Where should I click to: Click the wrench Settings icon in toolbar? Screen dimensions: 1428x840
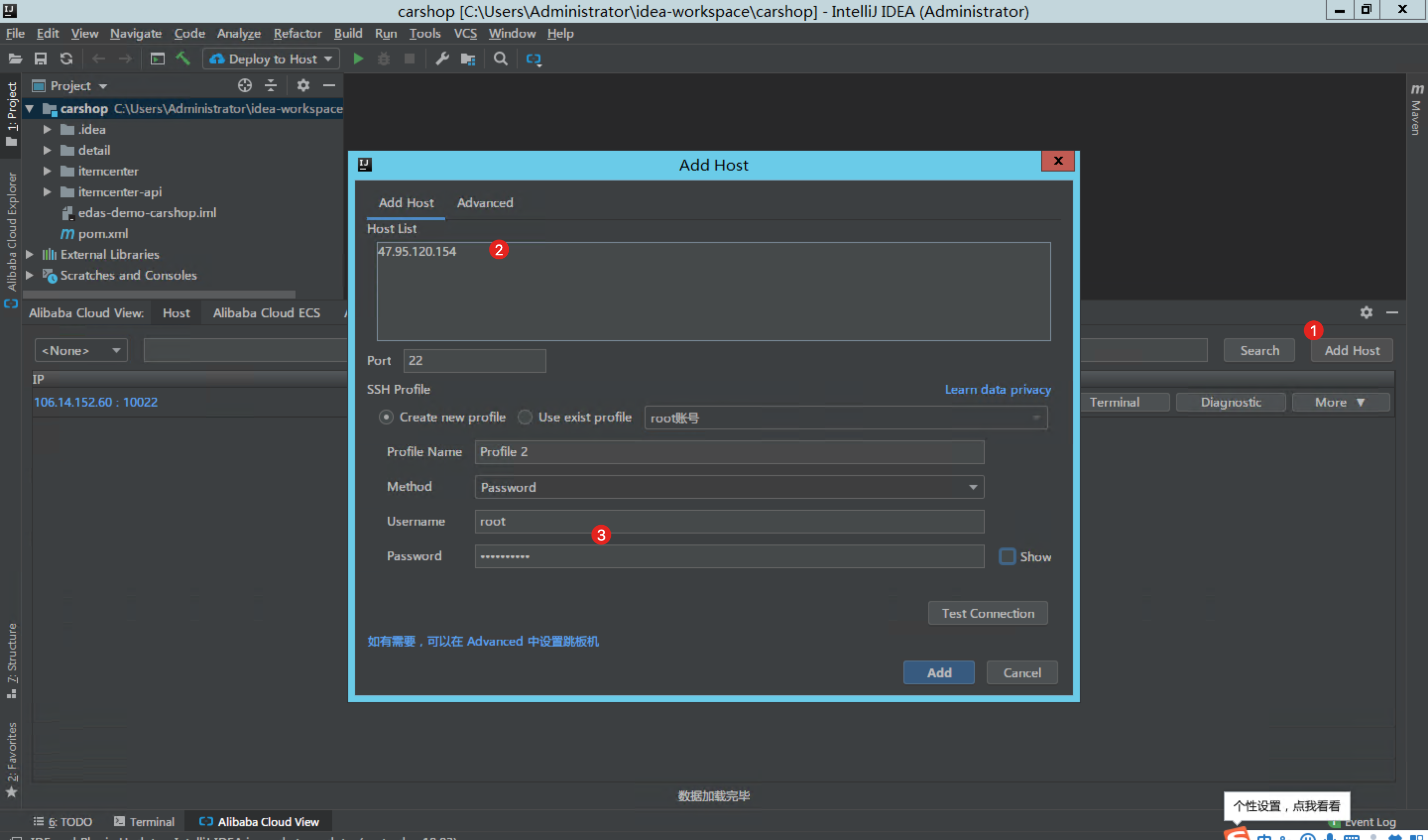coord(442,59)
